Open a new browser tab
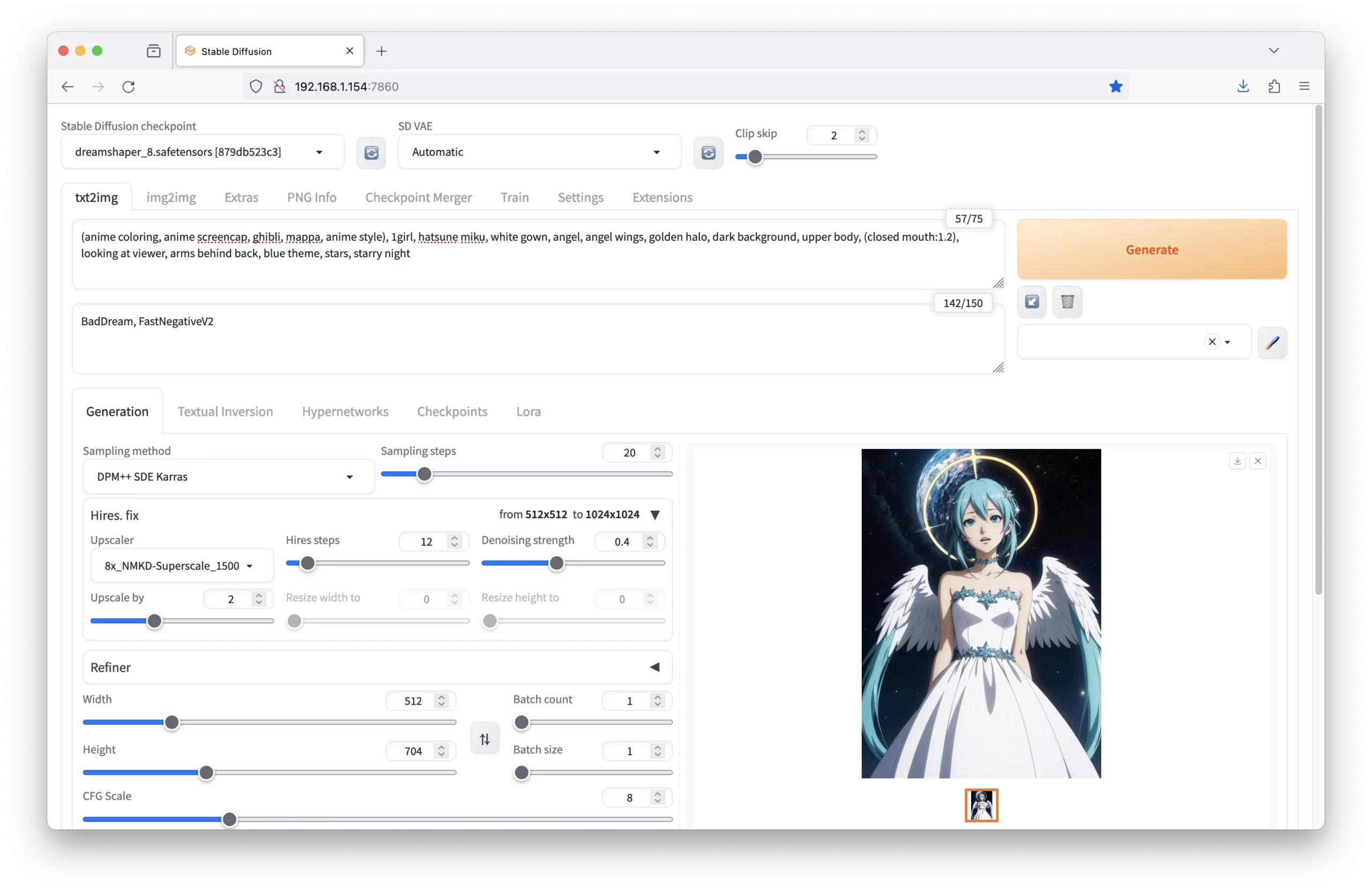The image size is (1372, 892). point(381,51)
